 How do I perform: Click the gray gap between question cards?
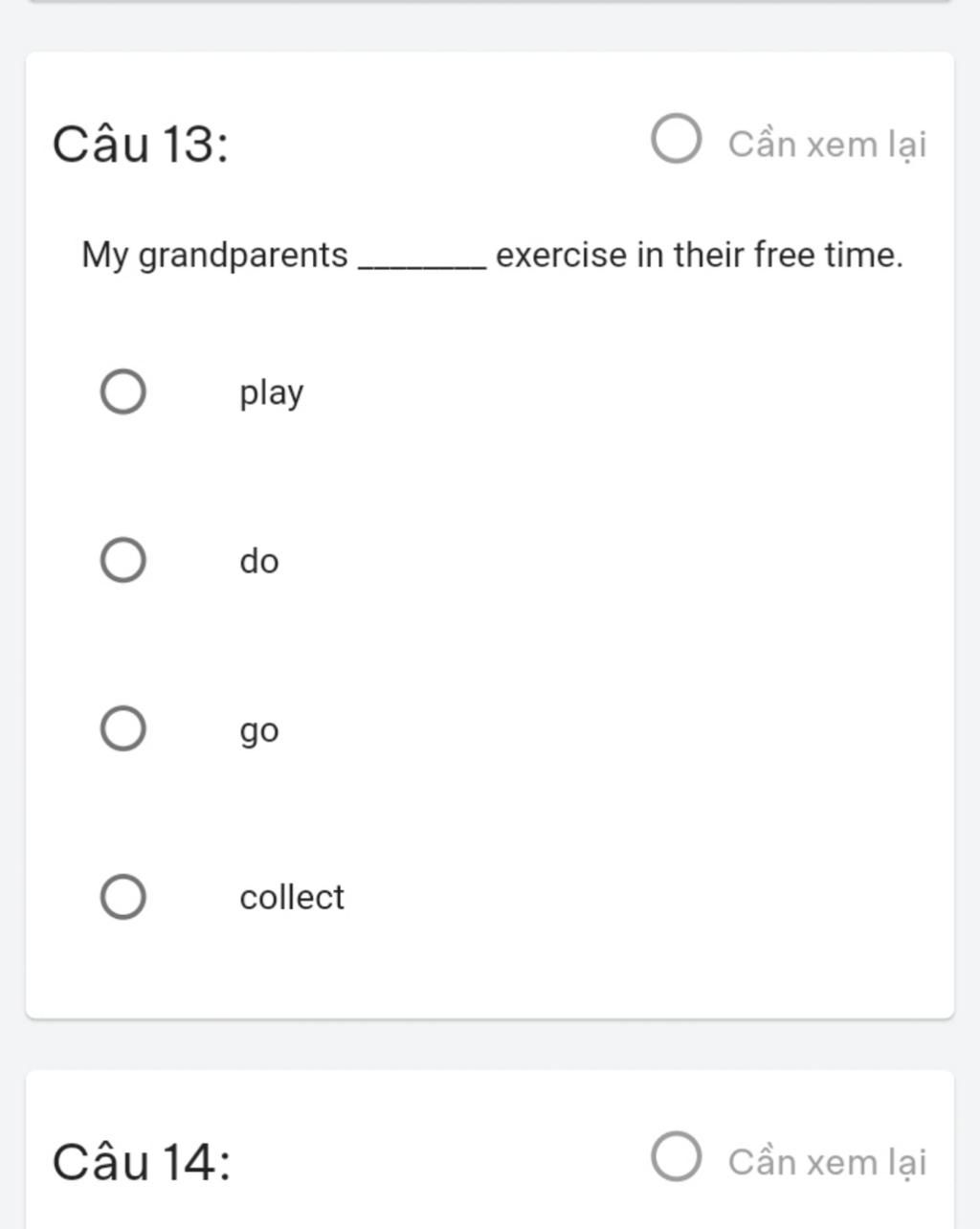490,1044
